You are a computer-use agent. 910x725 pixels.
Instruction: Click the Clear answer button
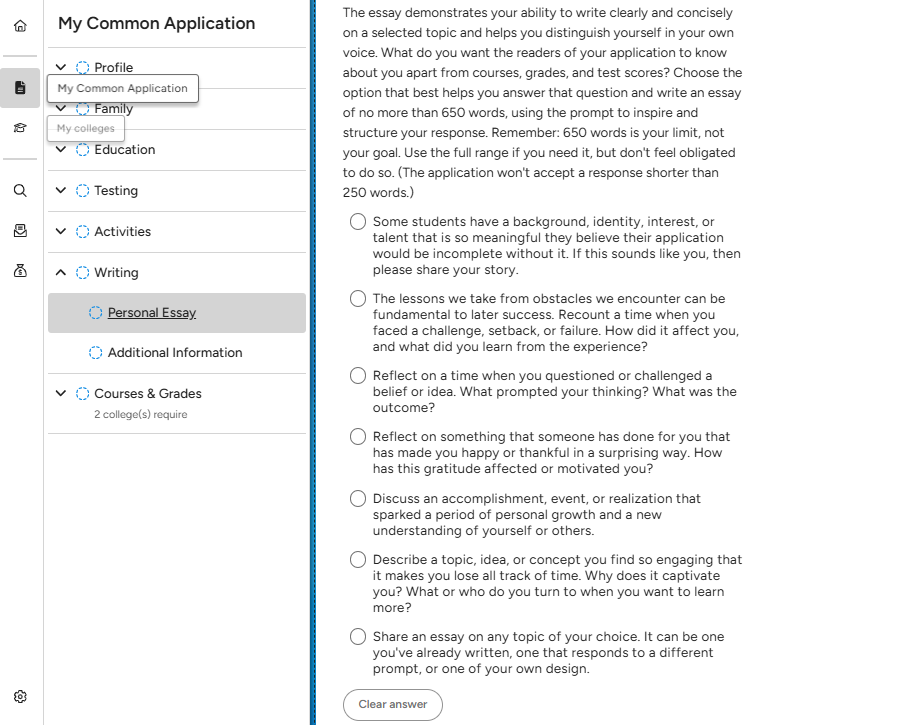coord(392,704)
